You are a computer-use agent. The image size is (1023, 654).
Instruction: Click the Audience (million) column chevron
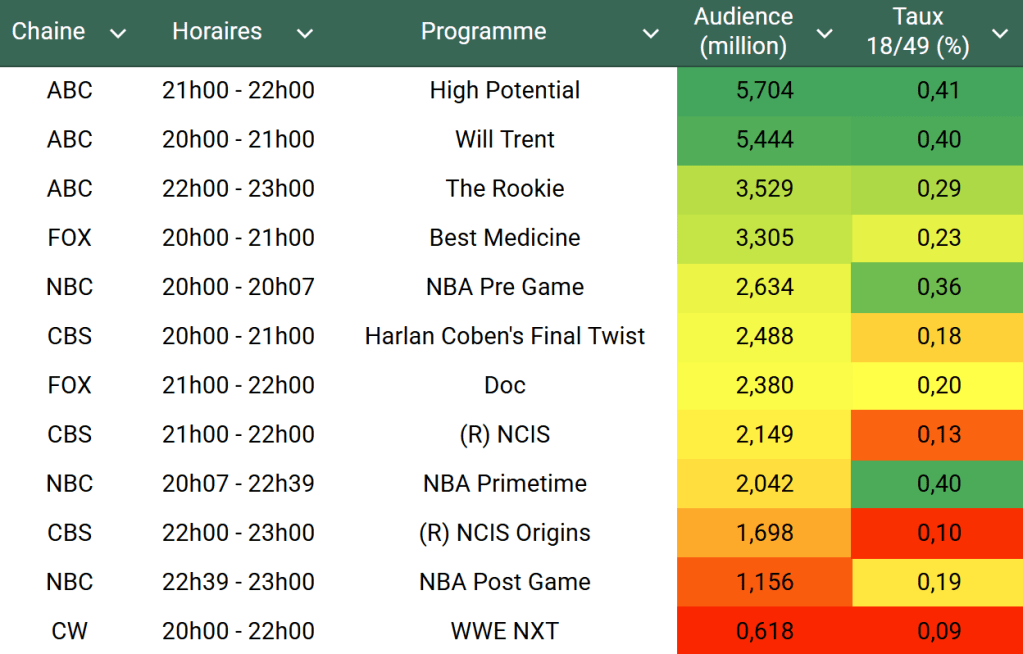824,34
